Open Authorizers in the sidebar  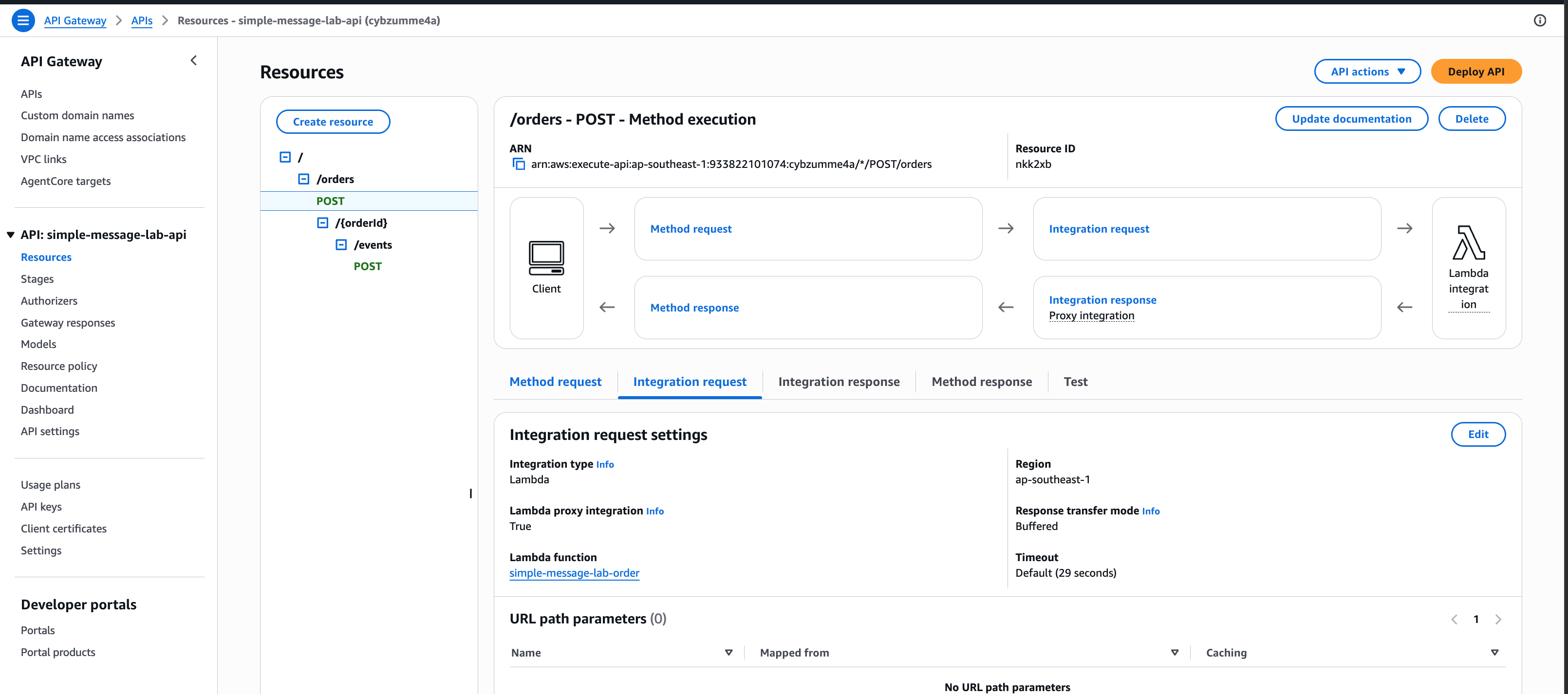[x=49, y=300]
